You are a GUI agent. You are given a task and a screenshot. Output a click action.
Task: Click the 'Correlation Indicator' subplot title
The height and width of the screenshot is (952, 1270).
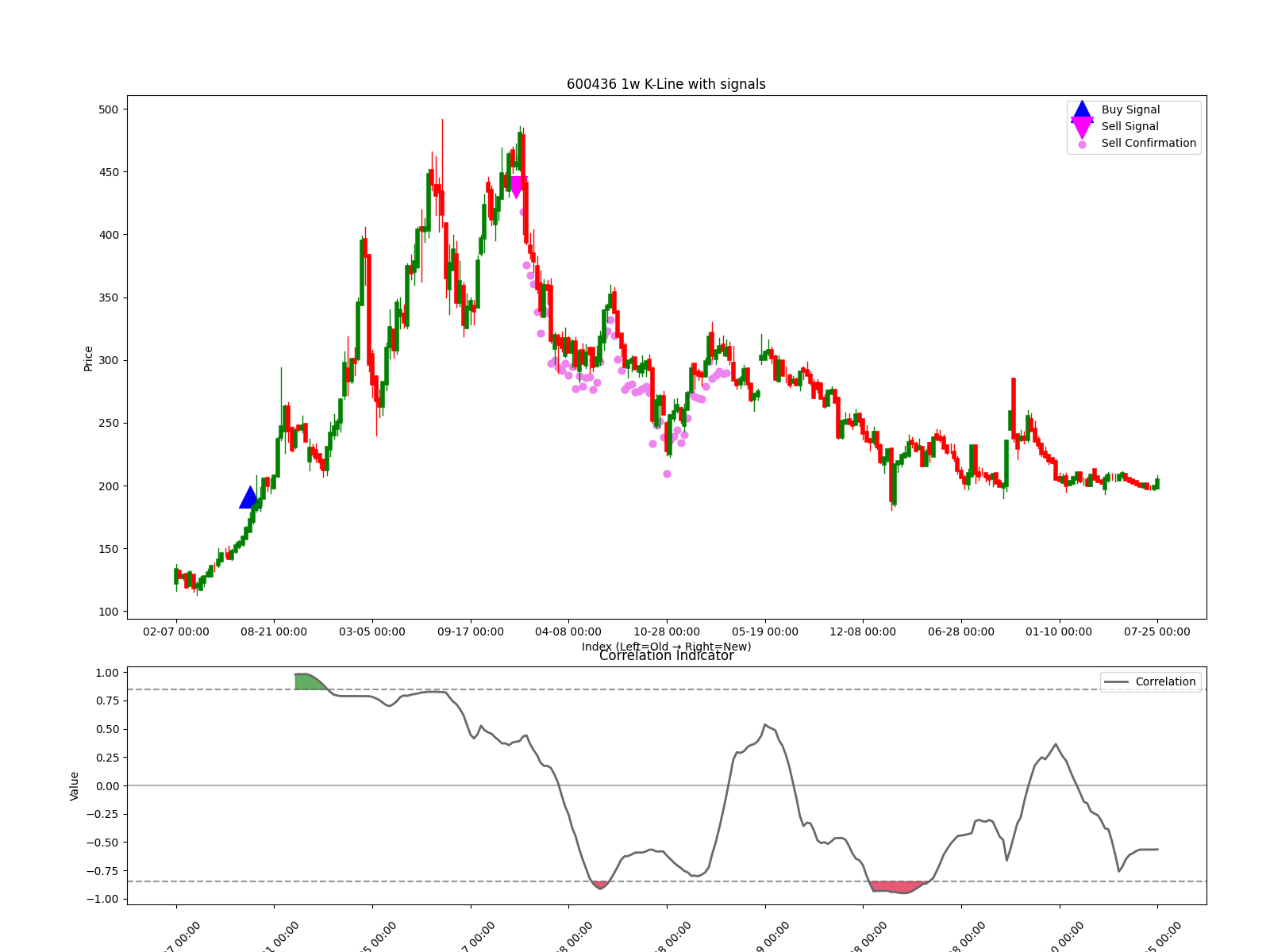(x=666, y=656)
